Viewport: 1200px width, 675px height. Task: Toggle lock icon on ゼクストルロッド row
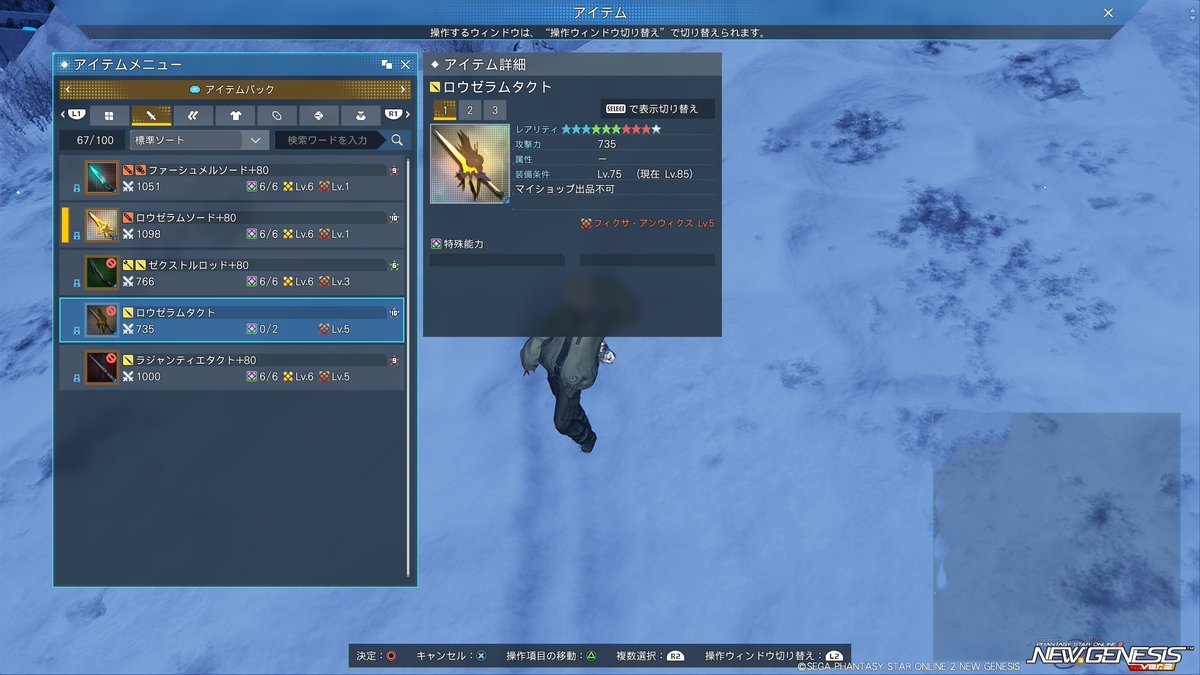pyautogui.click(x=77, y=282)
